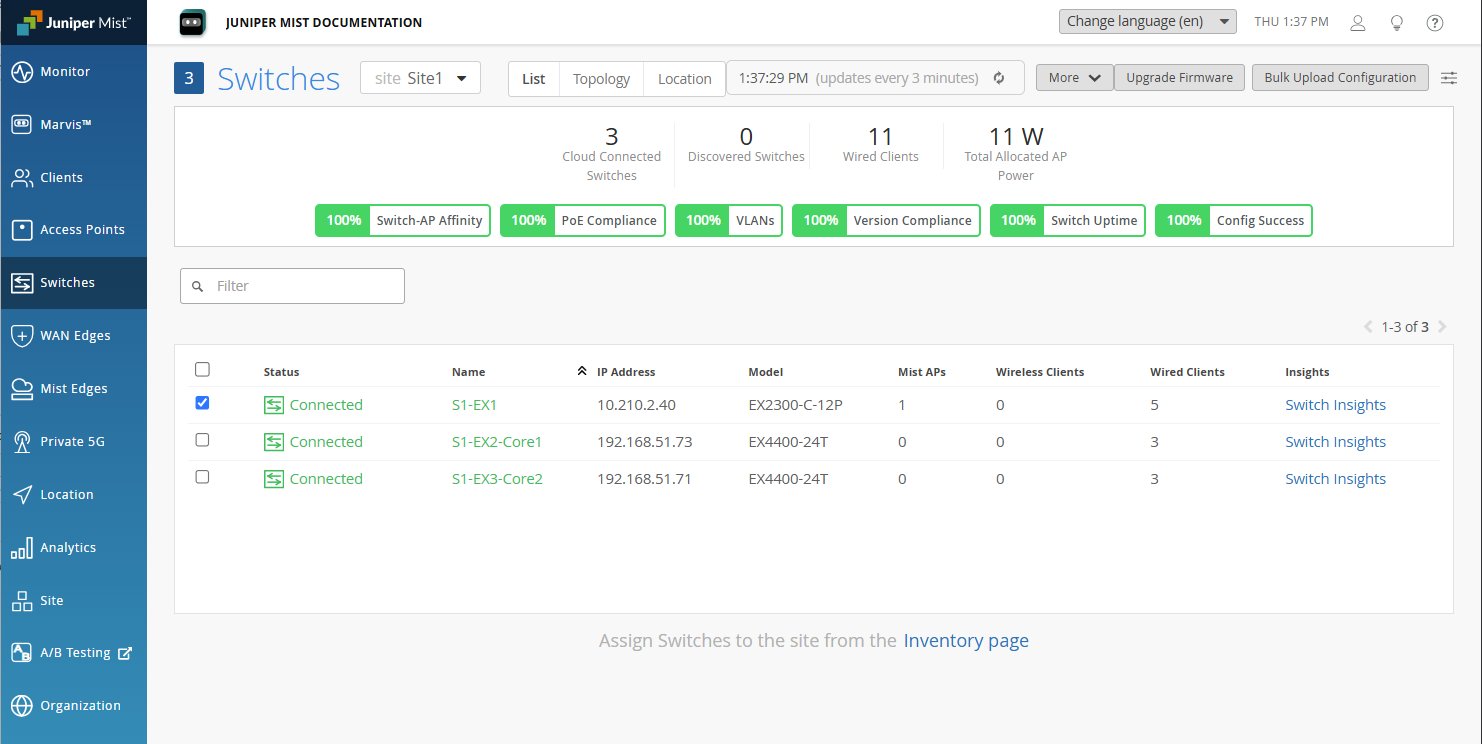Open the More actions dropdown

pyautogui.click(x=1074, y=78)
